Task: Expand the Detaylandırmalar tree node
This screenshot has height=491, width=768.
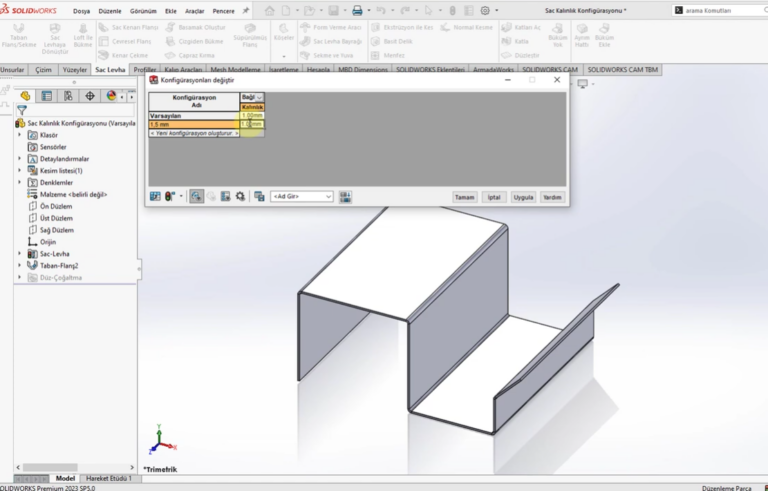Action: pyautogui.click(x=19, y=159)
